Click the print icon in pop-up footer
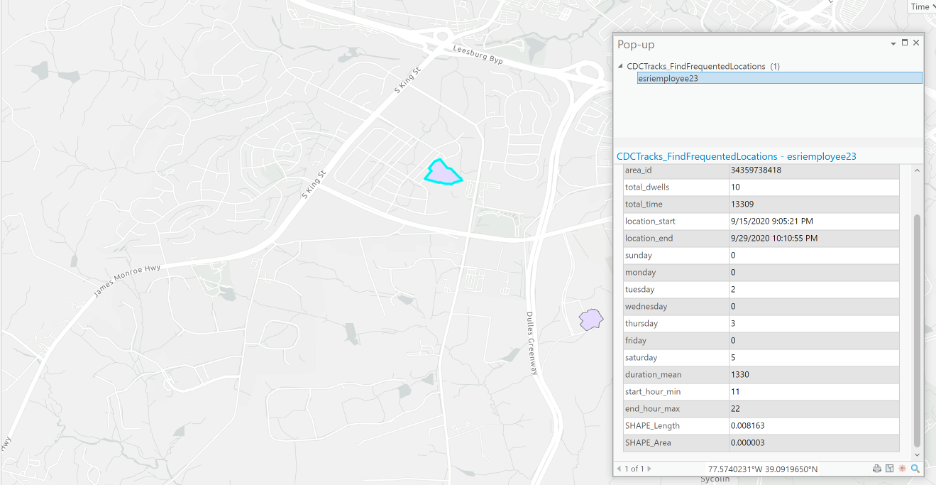Viewport: 936px width, 486px height. (877, 469)
